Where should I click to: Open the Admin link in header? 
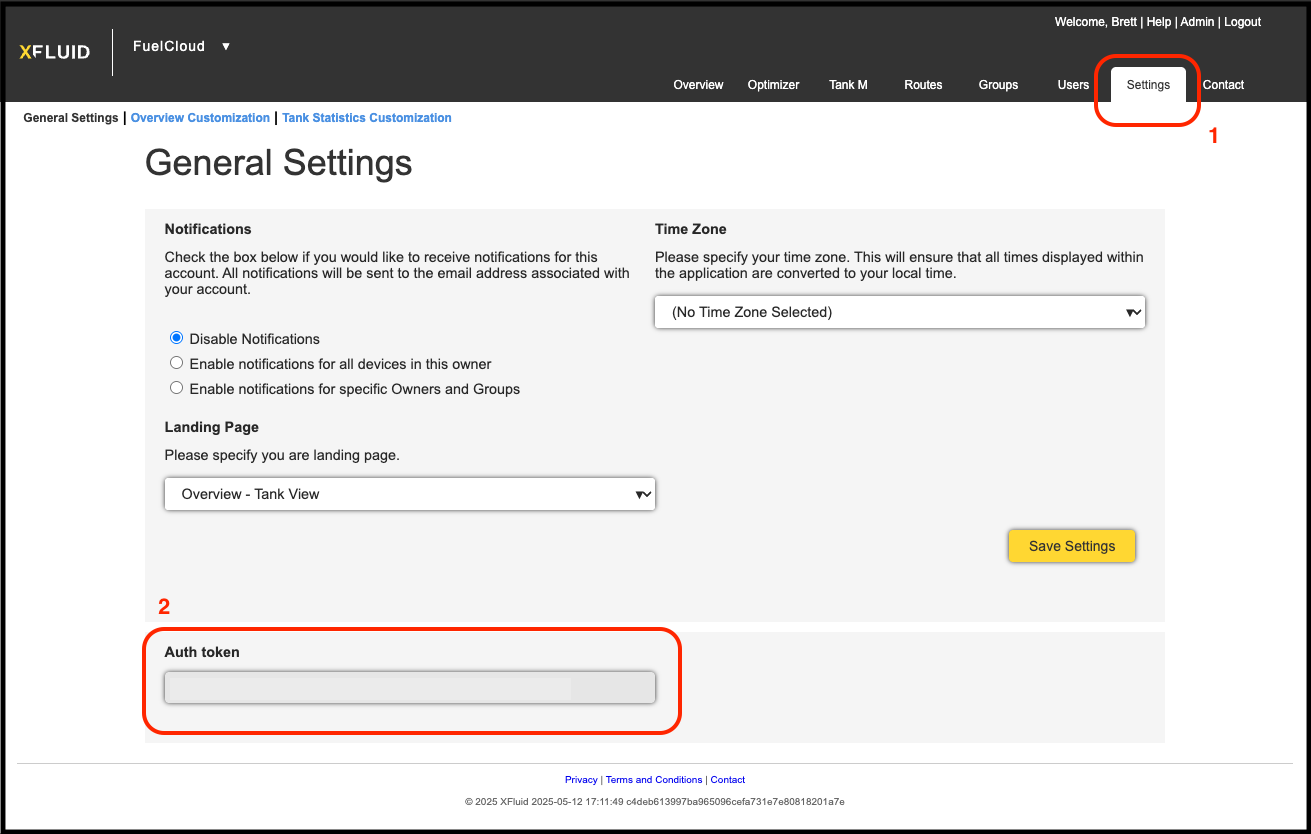(x=1197, y=22)
